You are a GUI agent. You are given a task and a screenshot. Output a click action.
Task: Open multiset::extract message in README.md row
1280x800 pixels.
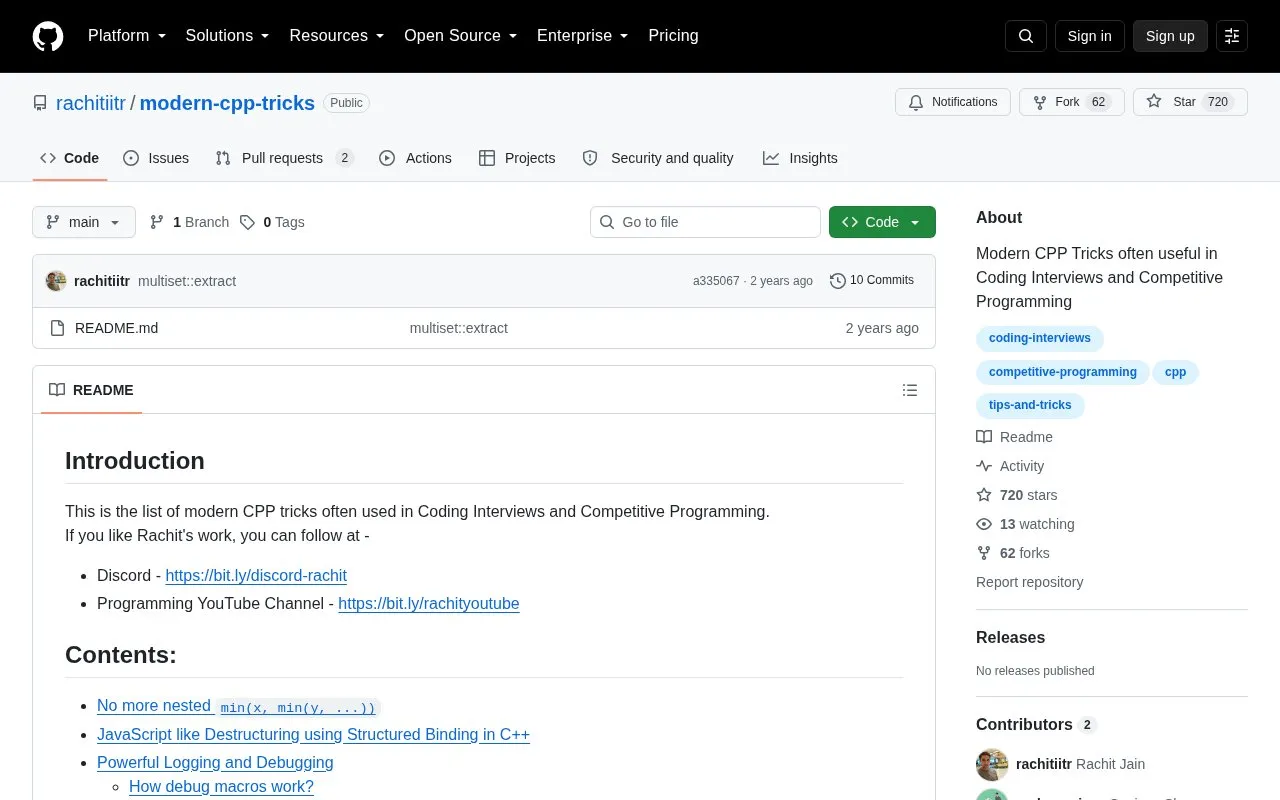coord(459,328)
